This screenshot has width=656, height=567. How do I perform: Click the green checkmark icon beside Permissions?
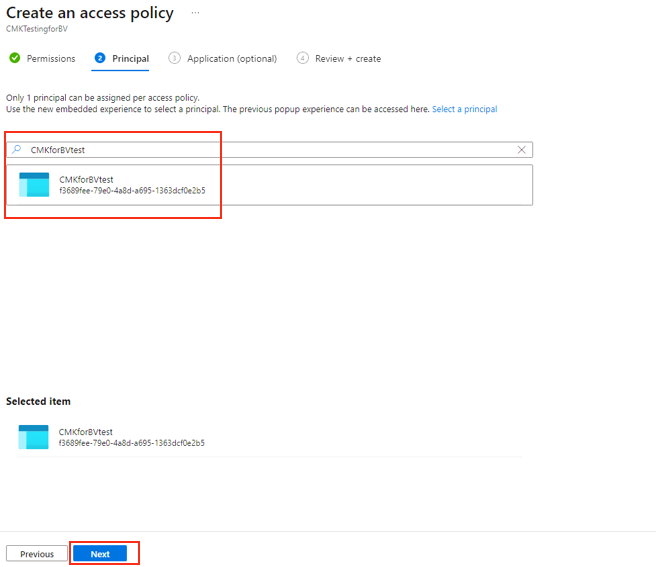[14, 58]
